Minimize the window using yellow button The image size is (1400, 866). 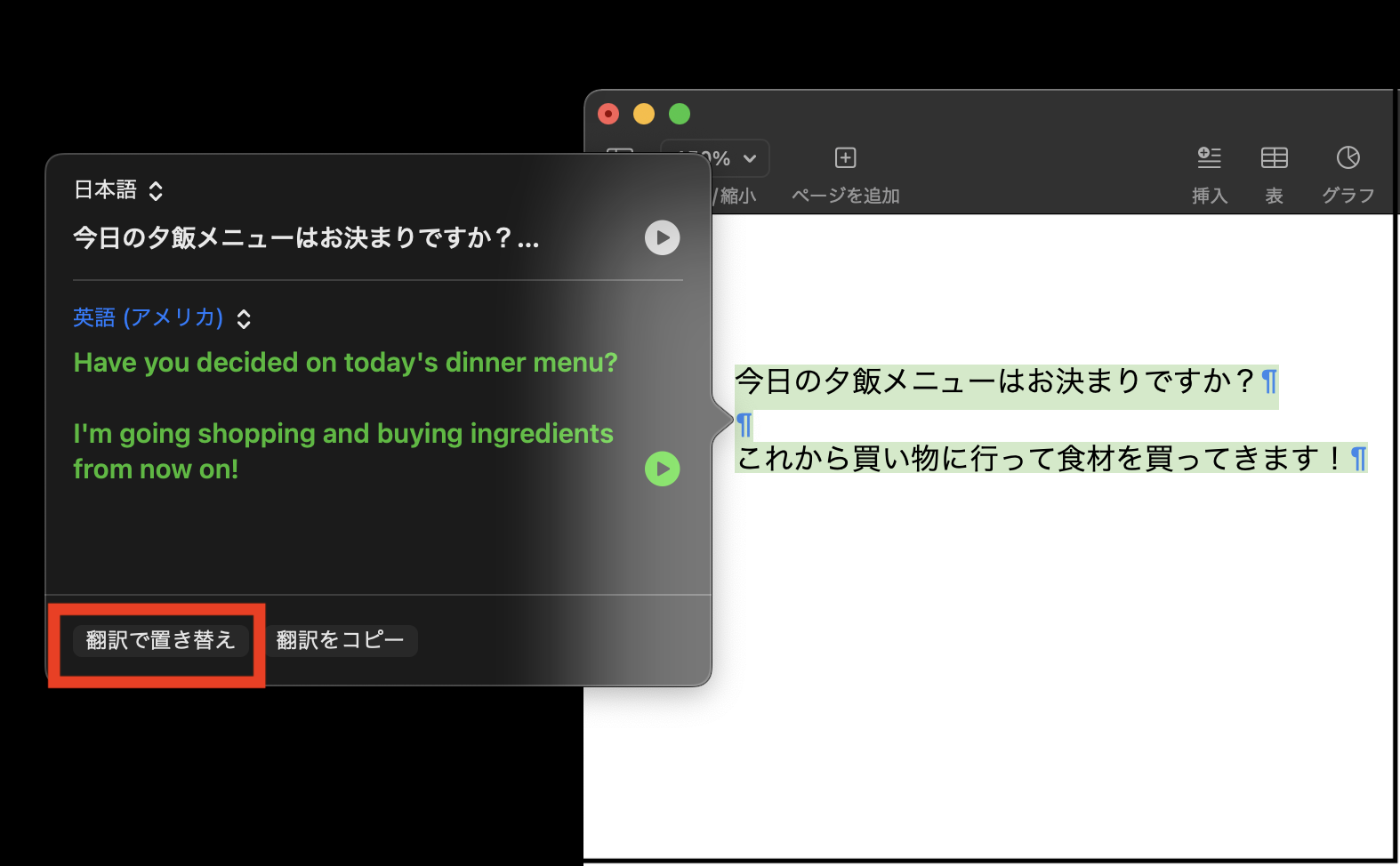coord(644,114)
